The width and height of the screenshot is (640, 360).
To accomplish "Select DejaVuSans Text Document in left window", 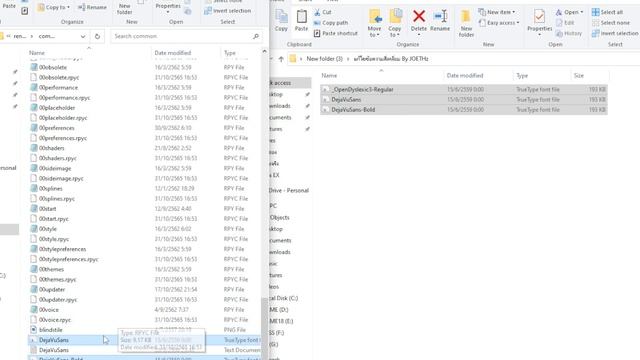I will click(144, 350).
